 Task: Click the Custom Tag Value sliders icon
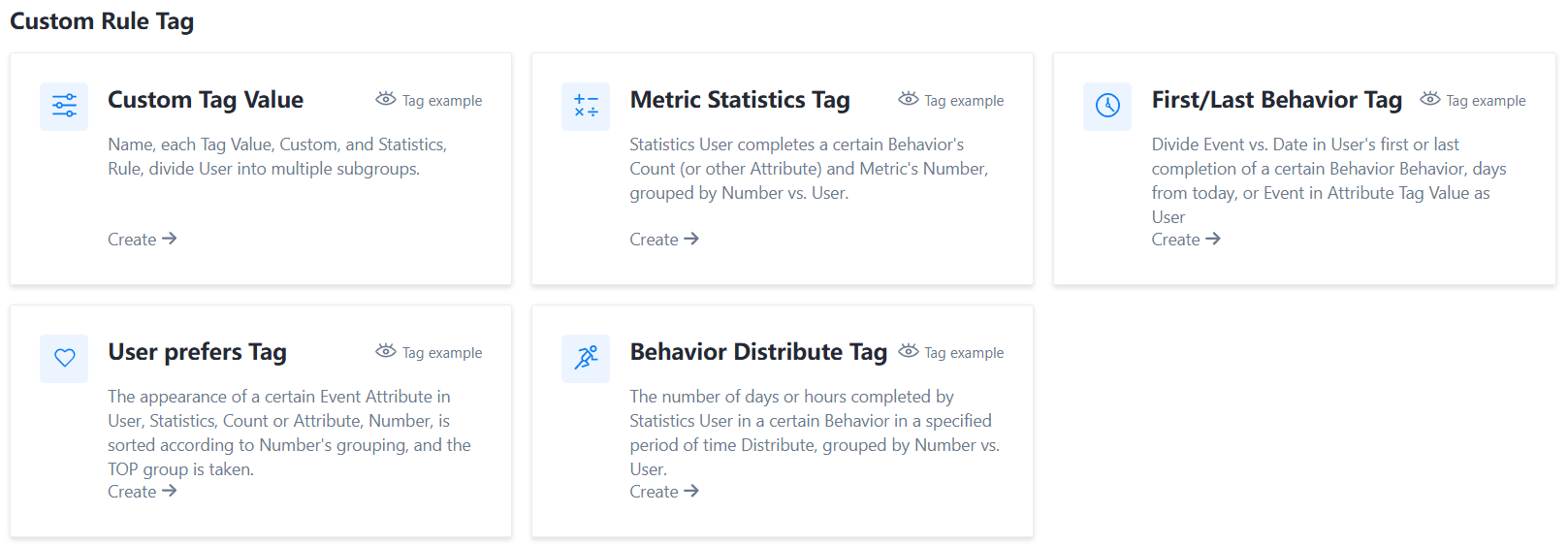[64, 106]
